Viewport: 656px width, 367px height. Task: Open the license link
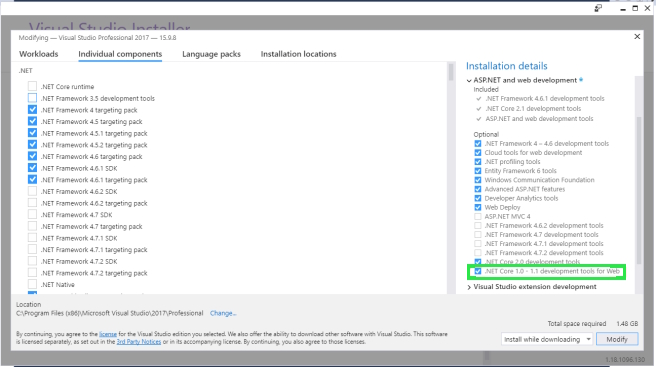tap(108, 334)
